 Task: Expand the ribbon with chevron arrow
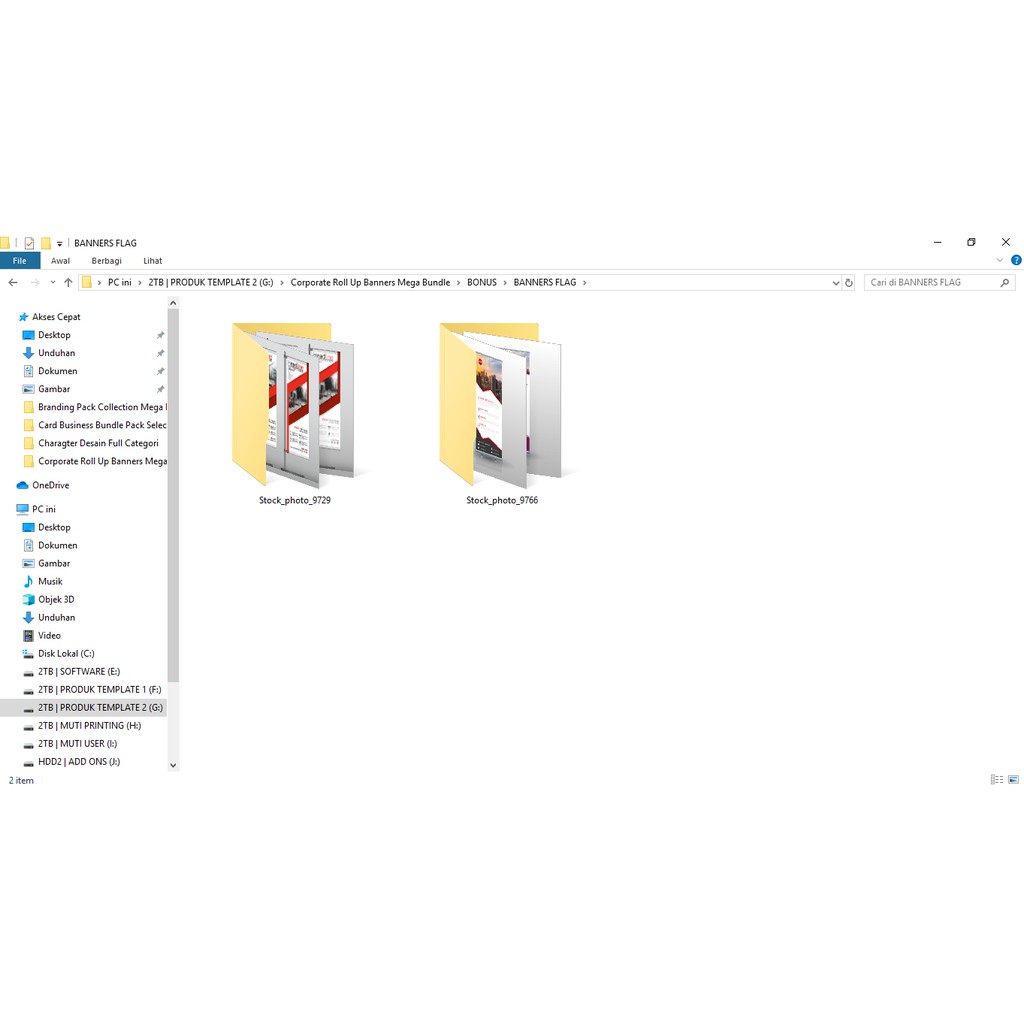click(x=1001, y=261)
